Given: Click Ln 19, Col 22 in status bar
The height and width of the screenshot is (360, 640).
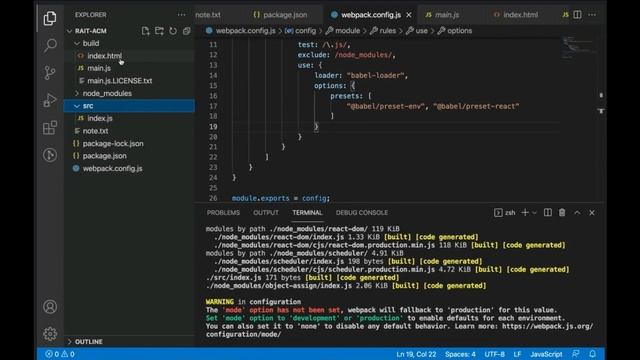Looking at the screenshot, I should tap(416, 354).
